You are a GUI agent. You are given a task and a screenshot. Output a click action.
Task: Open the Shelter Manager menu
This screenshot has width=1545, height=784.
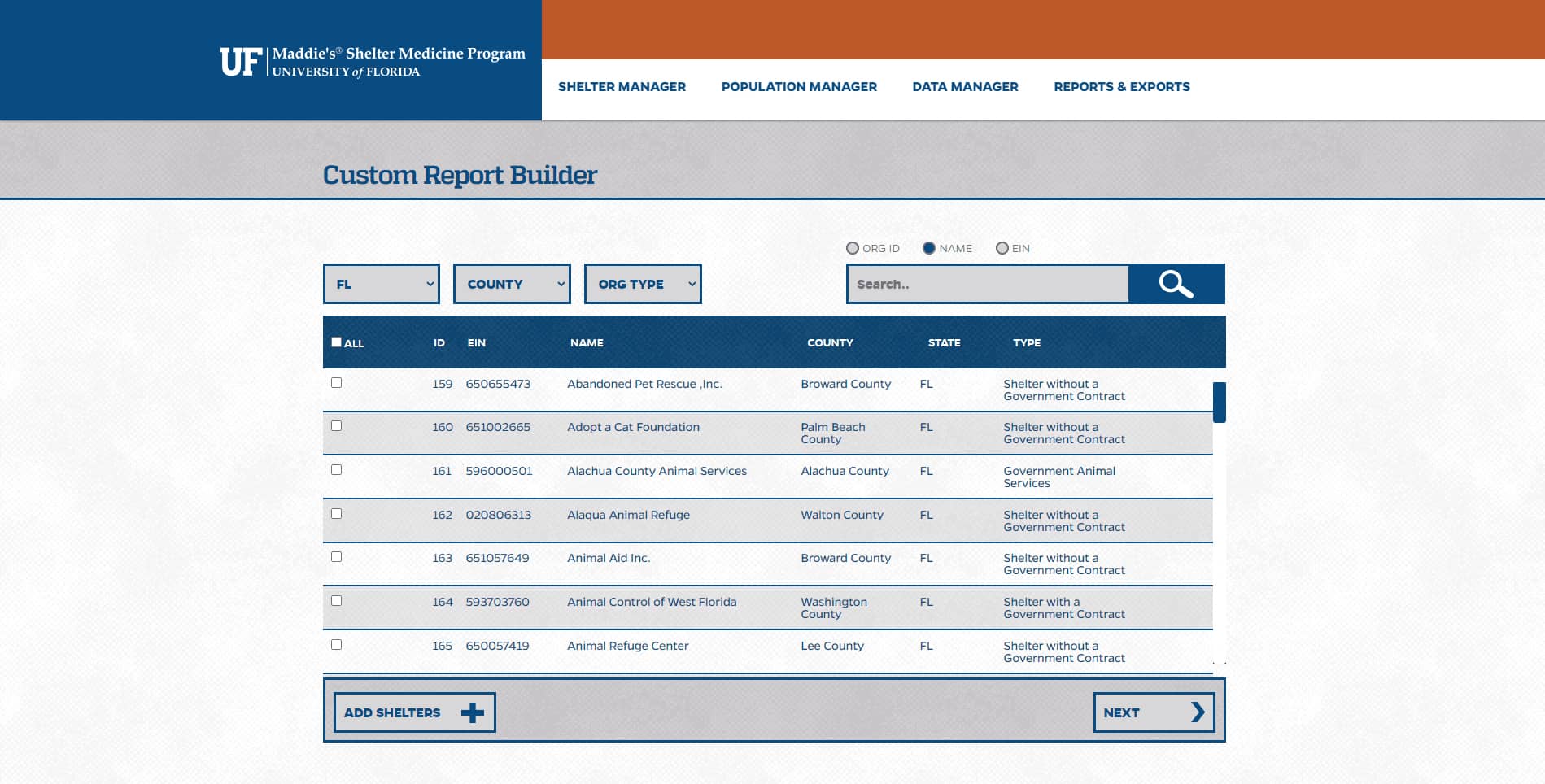coord(622,87)
